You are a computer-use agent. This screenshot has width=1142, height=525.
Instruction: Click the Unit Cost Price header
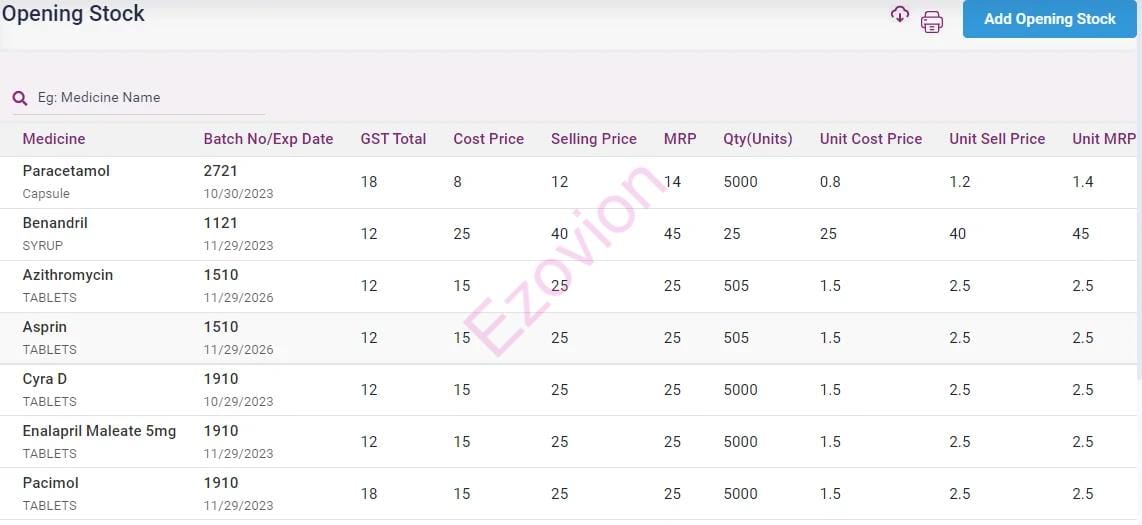tap(870, 139)
